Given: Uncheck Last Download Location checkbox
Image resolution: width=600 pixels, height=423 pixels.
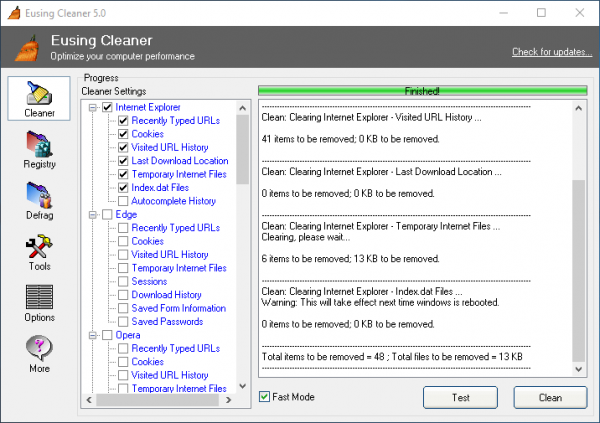Looking at the screenshot, I should tap(123, 161).
